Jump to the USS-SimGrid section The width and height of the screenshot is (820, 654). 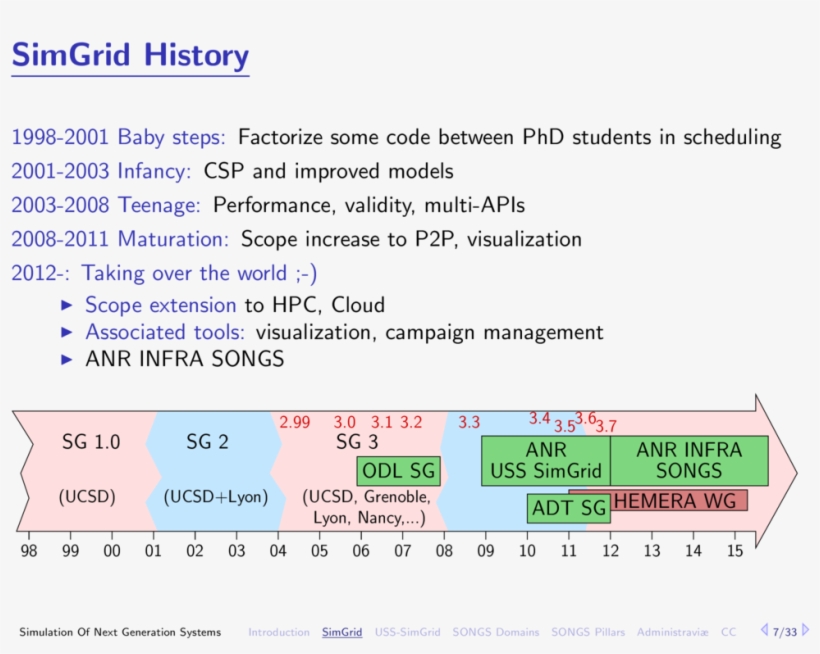pyautogui.click(x=407, y=632)
